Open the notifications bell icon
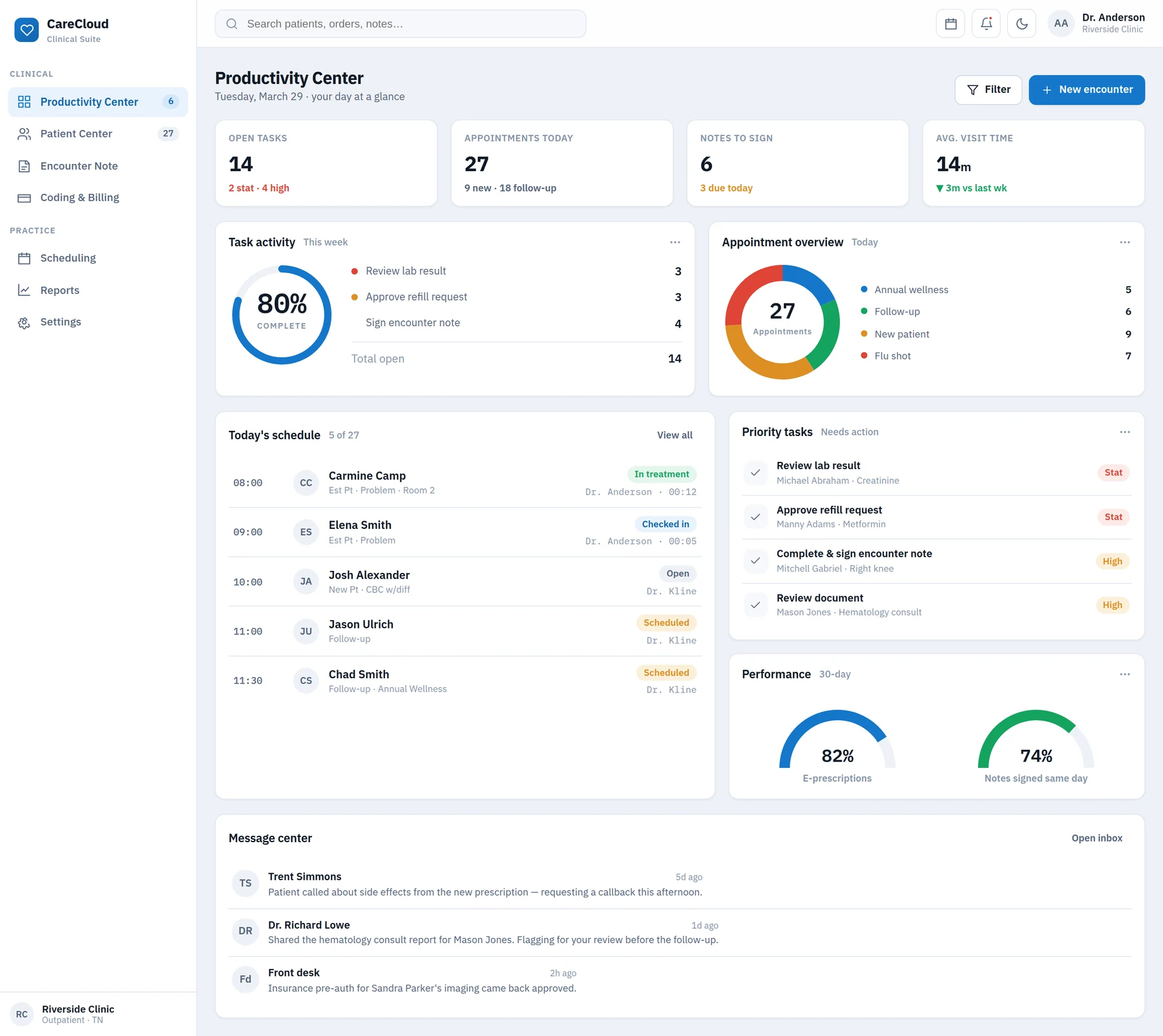Viewport: 1163px width, 1036px height. pos(986,24)
